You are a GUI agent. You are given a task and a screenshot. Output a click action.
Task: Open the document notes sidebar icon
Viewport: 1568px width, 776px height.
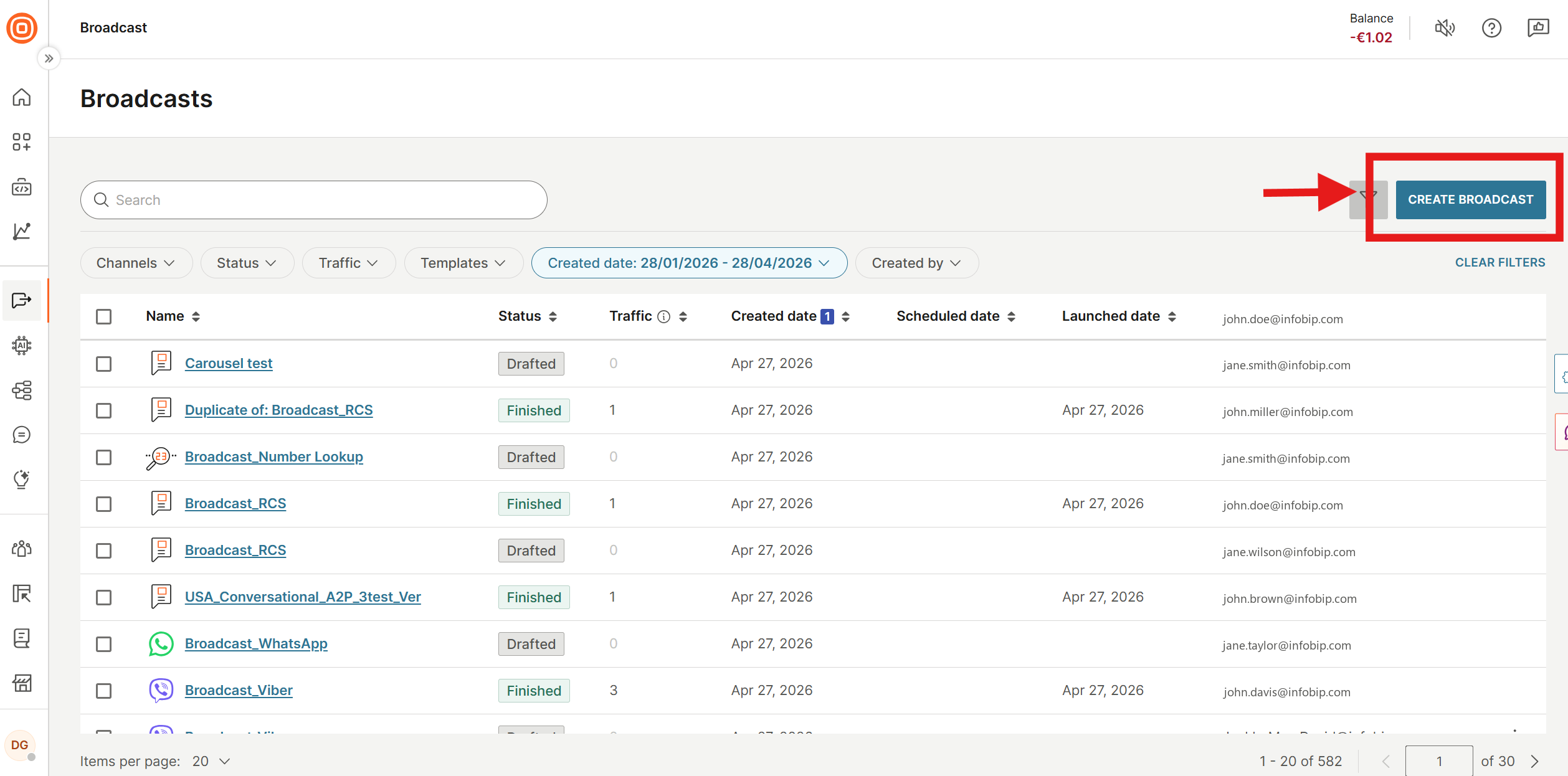pos(22,638)
